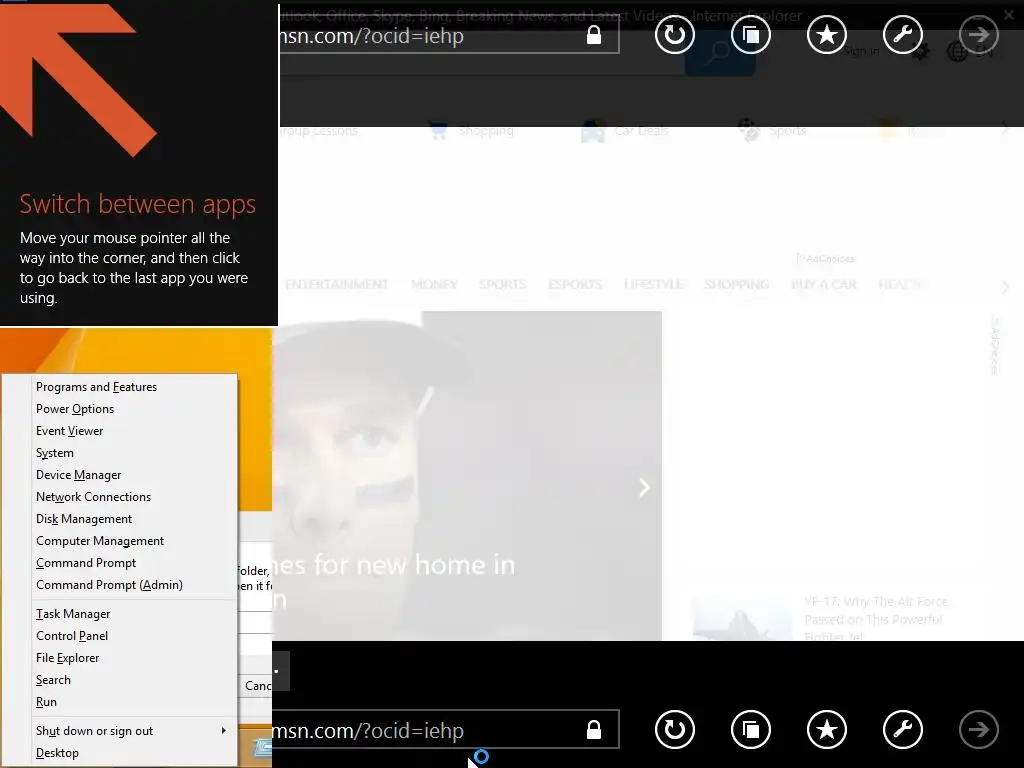Open the ENTERTAINMENT category link
Viewport: 1024px width, 768px height.
point(336,284)
